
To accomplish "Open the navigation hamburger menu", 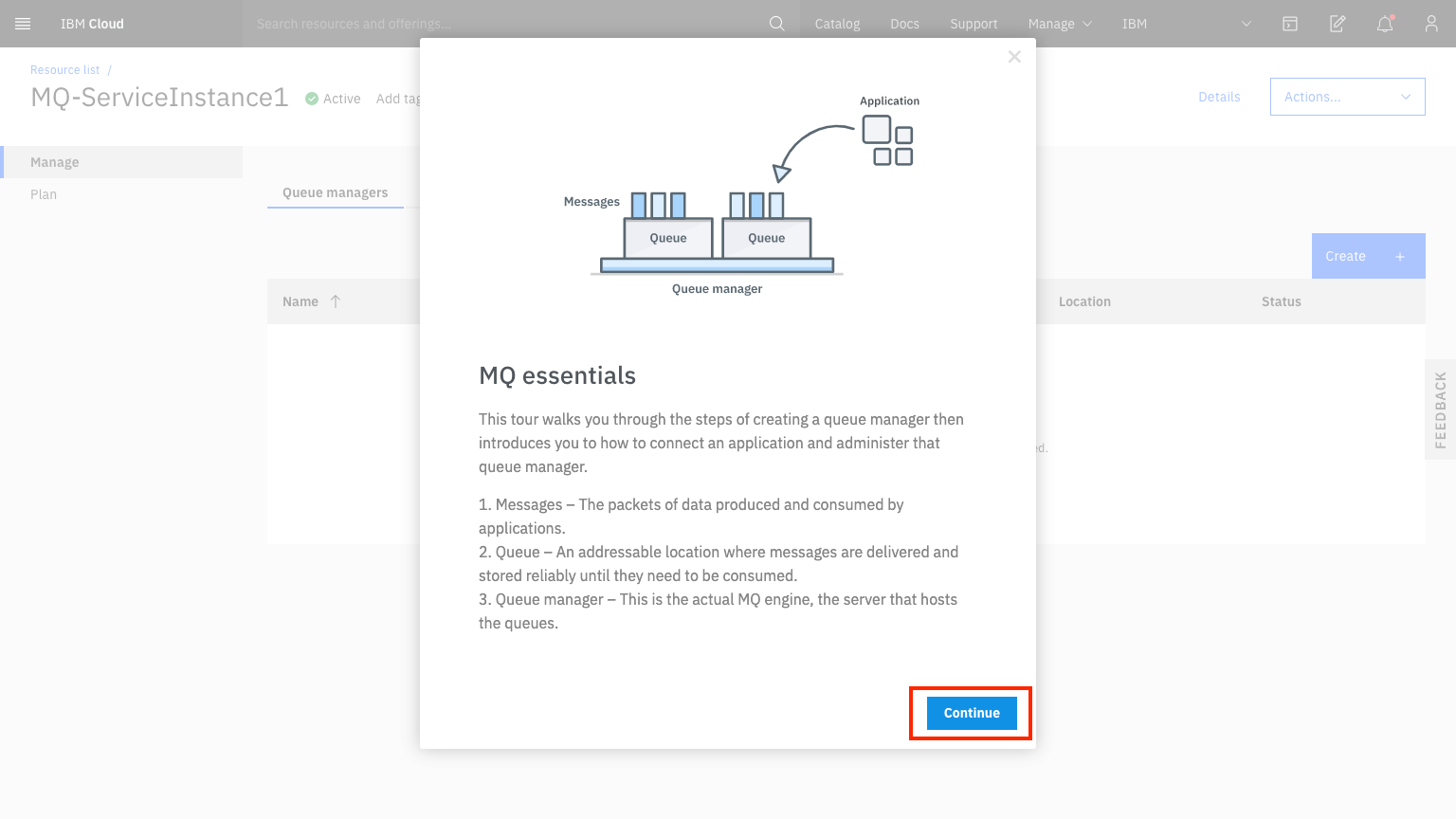I will pyautogui.click(x=23, y=23).
